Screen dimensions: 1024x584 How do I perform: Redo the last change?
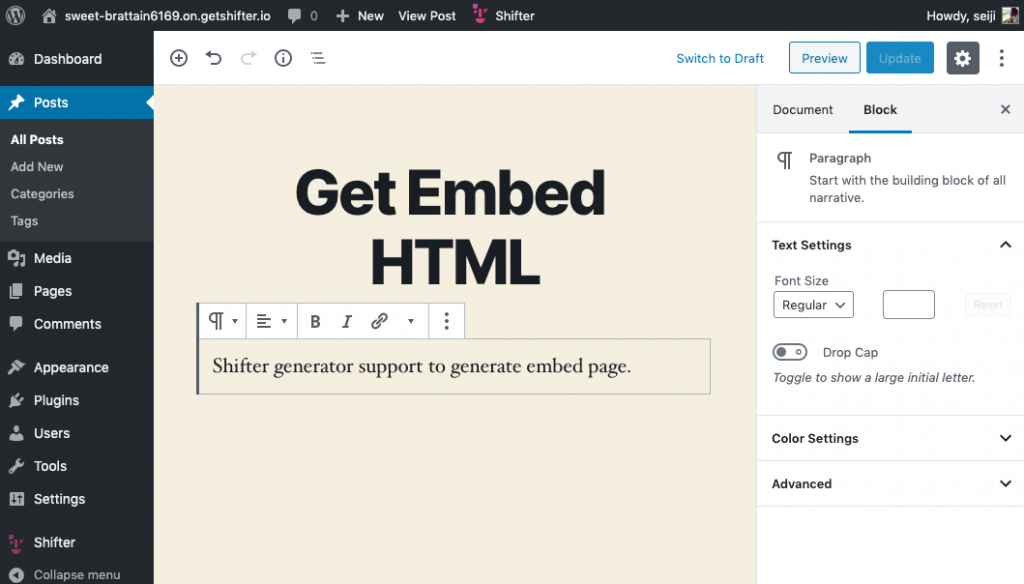pyautogui.click(x=248, y=58)
